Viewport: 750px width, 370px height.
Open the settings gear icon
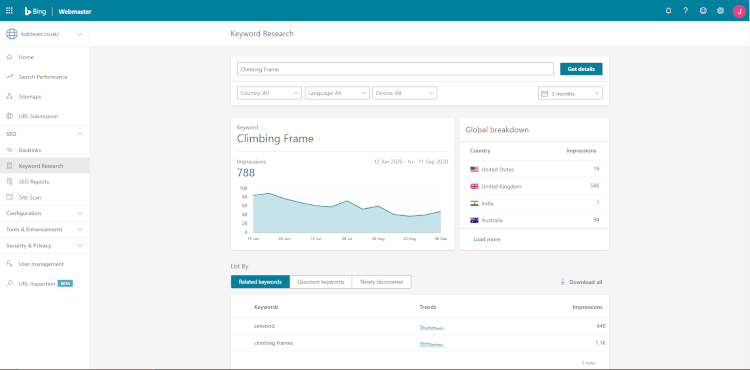tap(720, 11)
